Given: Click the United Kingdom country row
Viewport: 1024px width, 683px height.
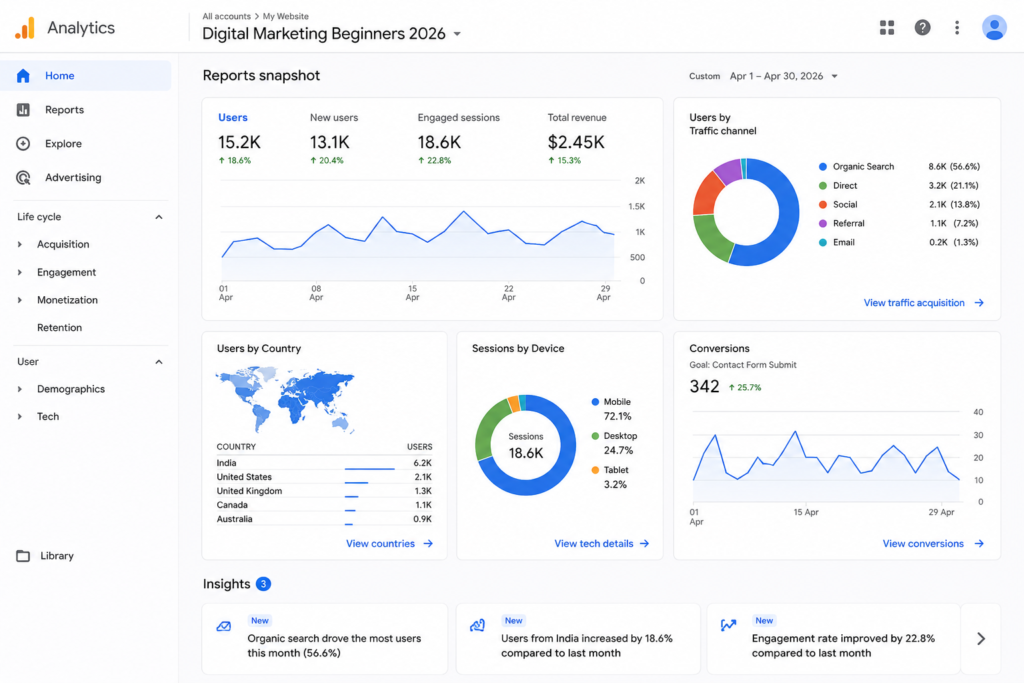Looking at the screenshot, I should coord(324,491).
